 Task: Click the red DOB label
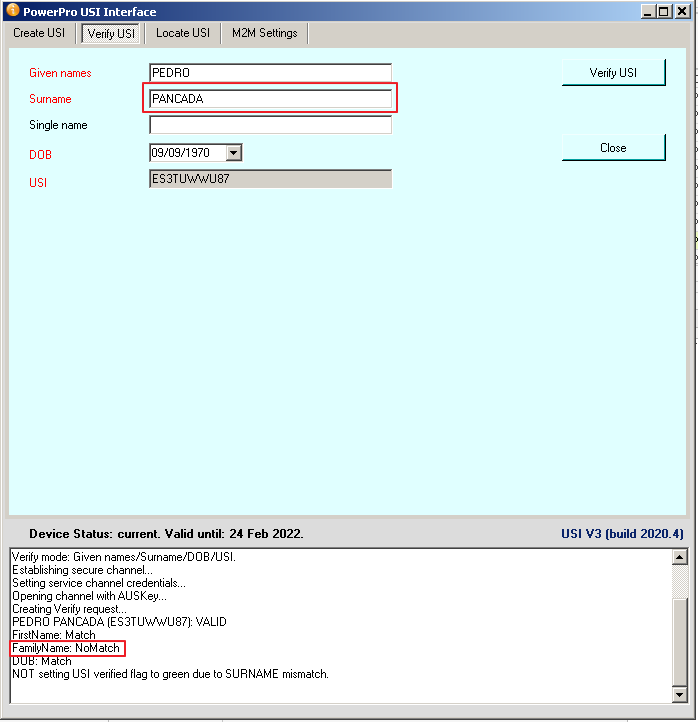41,155
